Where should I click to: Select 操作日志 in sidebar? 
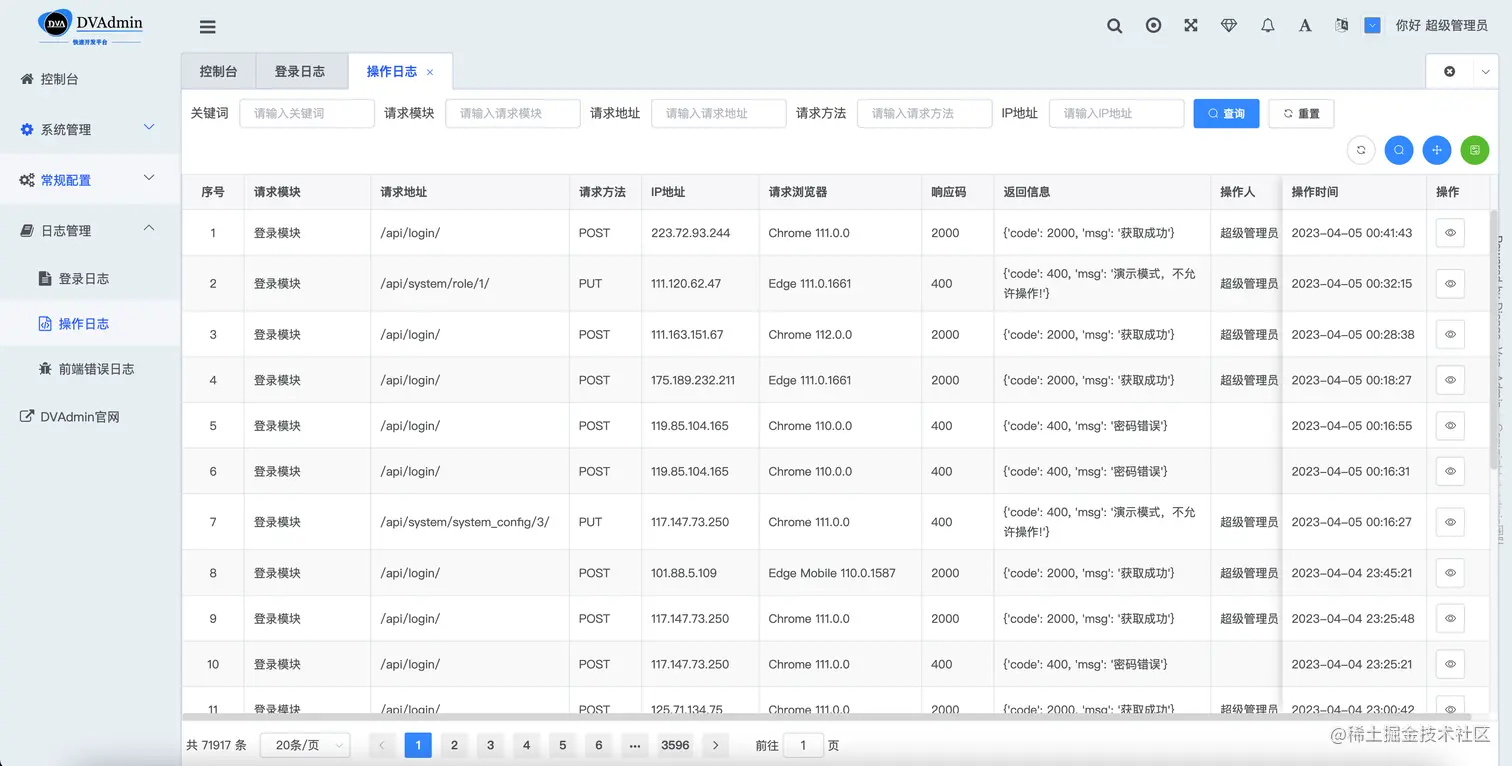point(90,324)
